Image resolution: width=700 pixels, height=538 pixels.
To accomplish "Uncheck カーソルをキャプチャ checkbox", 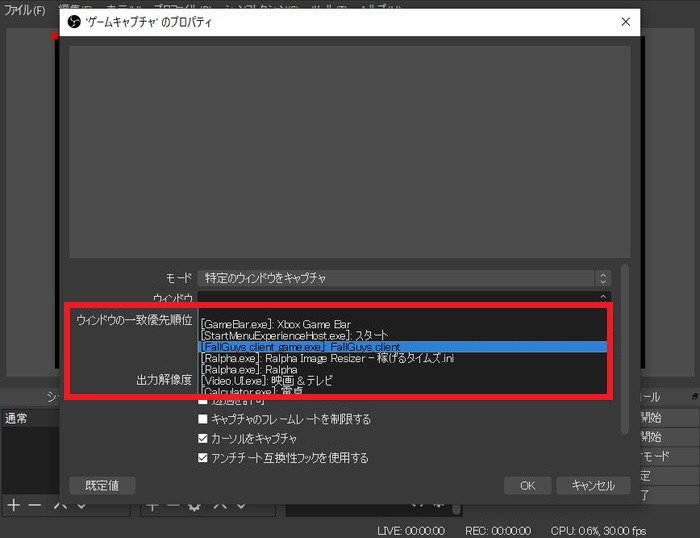I will (x=203, y=438).
